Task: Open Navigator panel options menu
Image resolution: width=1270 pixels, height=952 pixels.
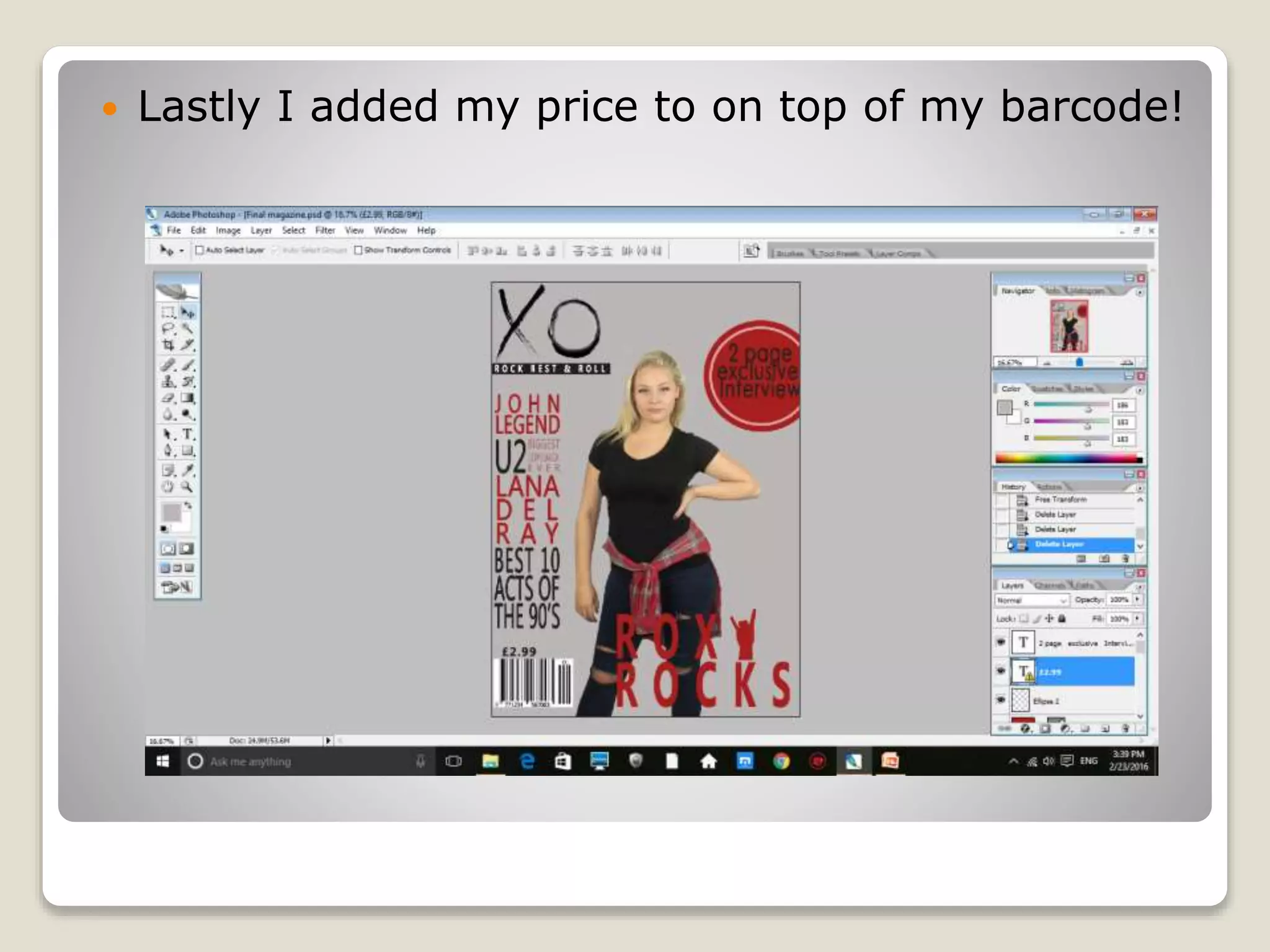Action: [x=1140, y=293]
